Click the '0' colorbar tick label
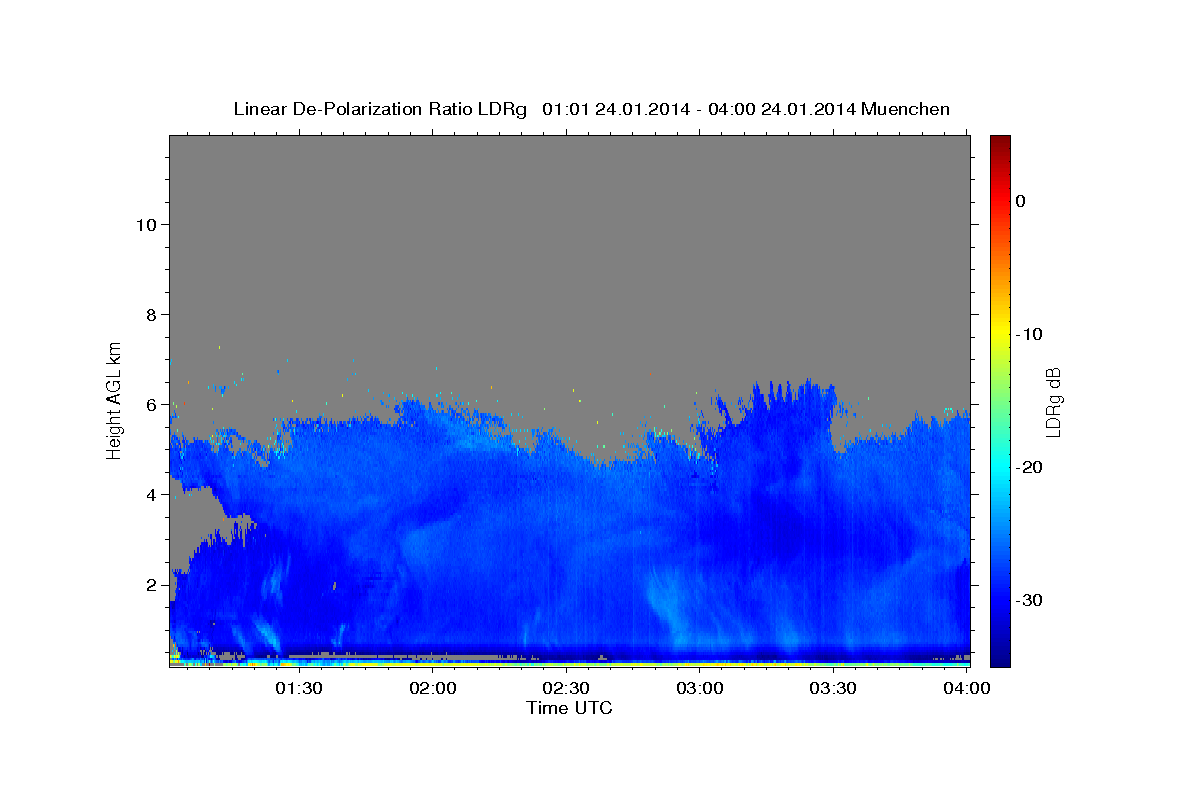Image resolution: width=1200 pixels, height=800 pixels. (x=1020, y=201)
